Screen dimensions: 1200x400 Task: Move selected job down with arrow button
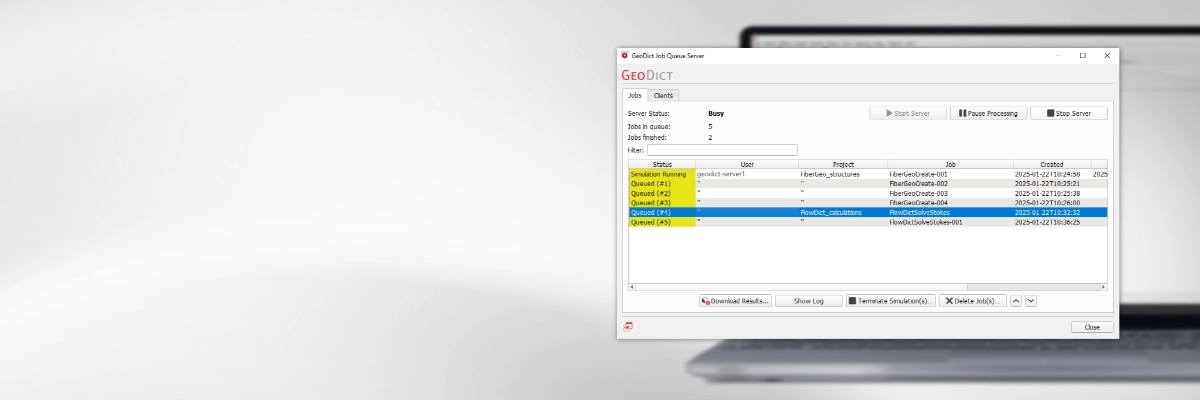coord(1031,300)
